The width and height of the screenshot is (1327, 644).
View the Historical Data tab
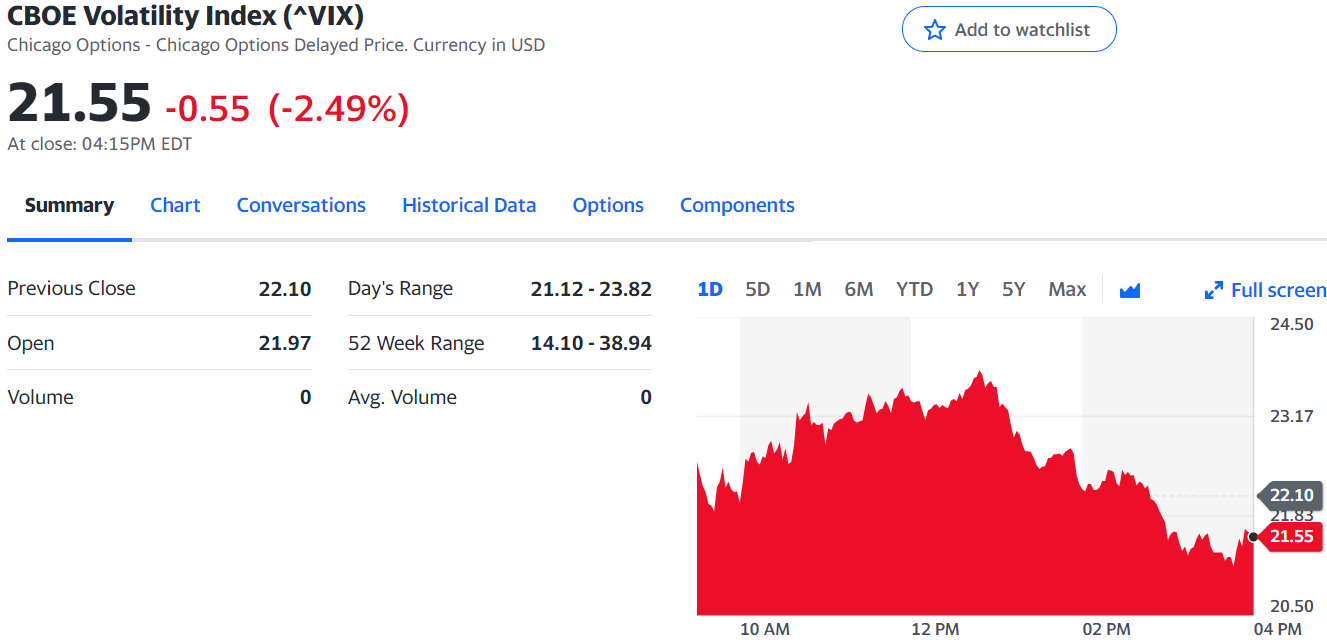click(469, 205)
